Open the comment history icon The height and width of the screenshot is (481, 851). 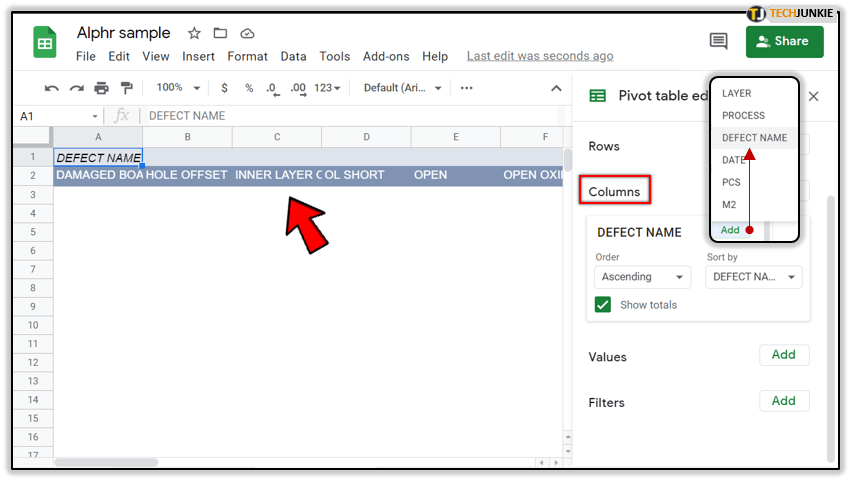click(718, 41)
